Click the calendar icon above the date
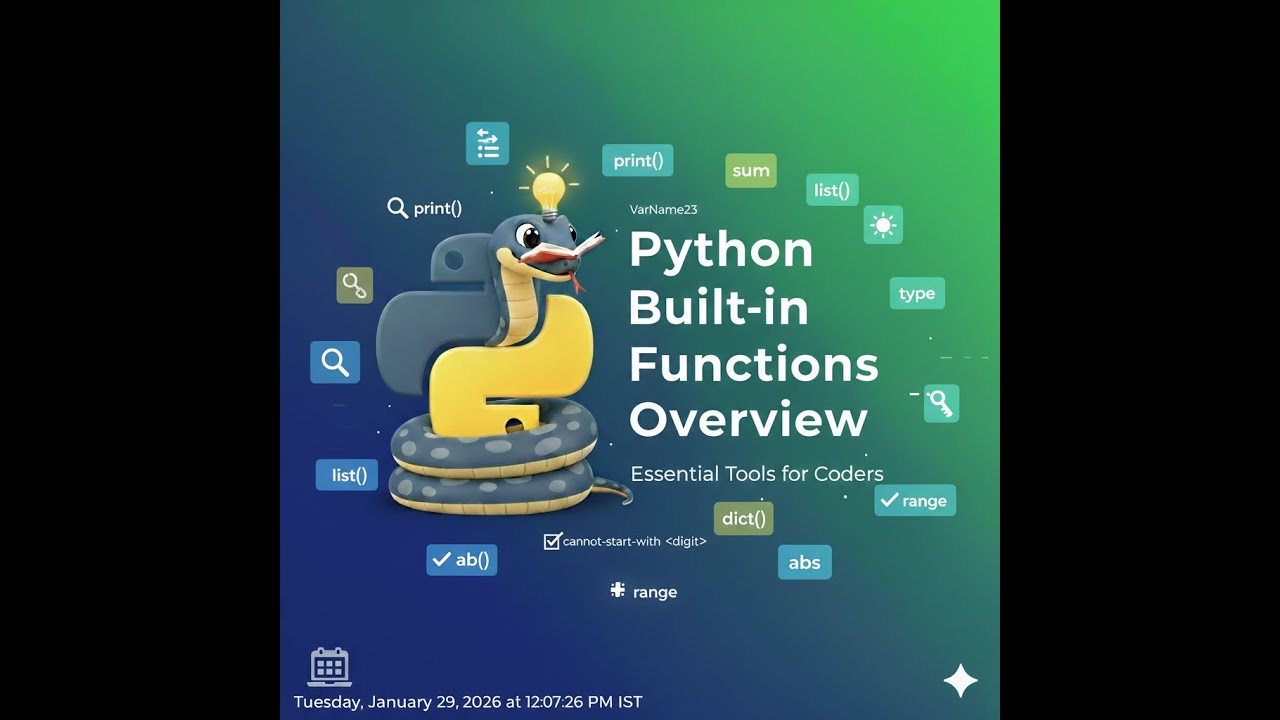Viewport: 1280px width, 720px height. [x=330, y=665]
